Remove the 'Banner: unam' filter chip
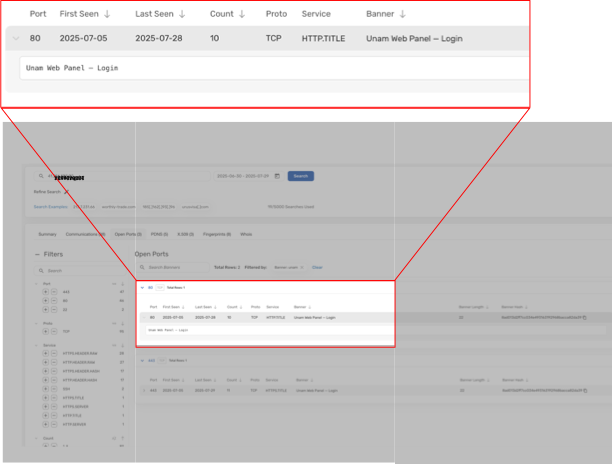Screen dimensions: 612x464 [302, 267]
